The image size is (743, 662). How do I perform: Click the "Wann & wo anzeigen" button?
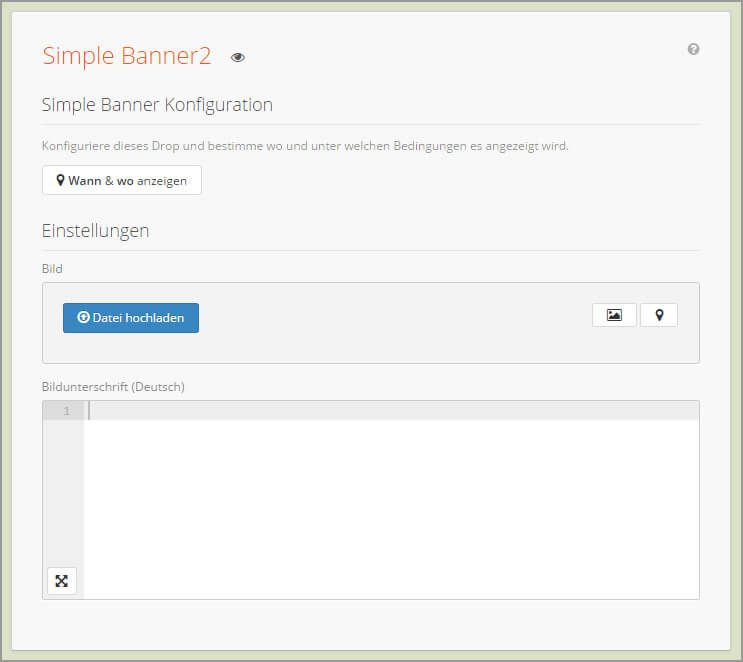click(122, 180)
